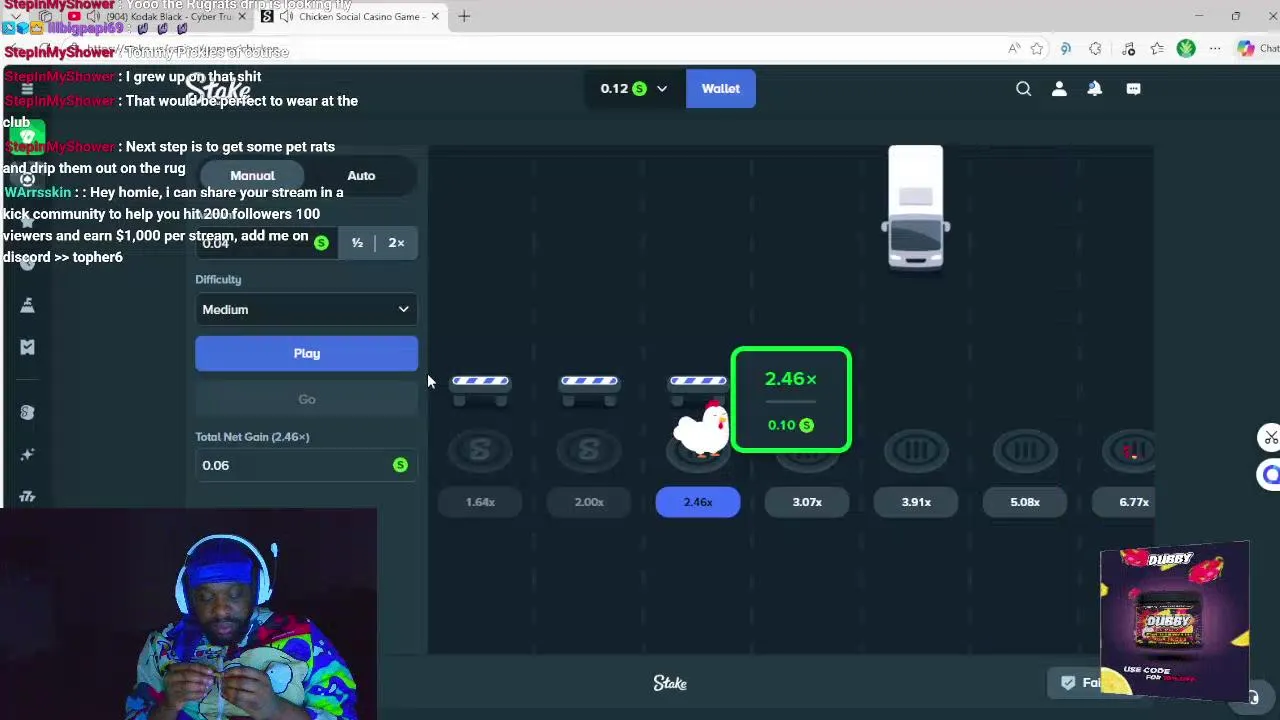Open a new browser tab
Image resolution: width=1280 pixels, height=720 pixels.
pyautogui.click(x=464, y=16)
